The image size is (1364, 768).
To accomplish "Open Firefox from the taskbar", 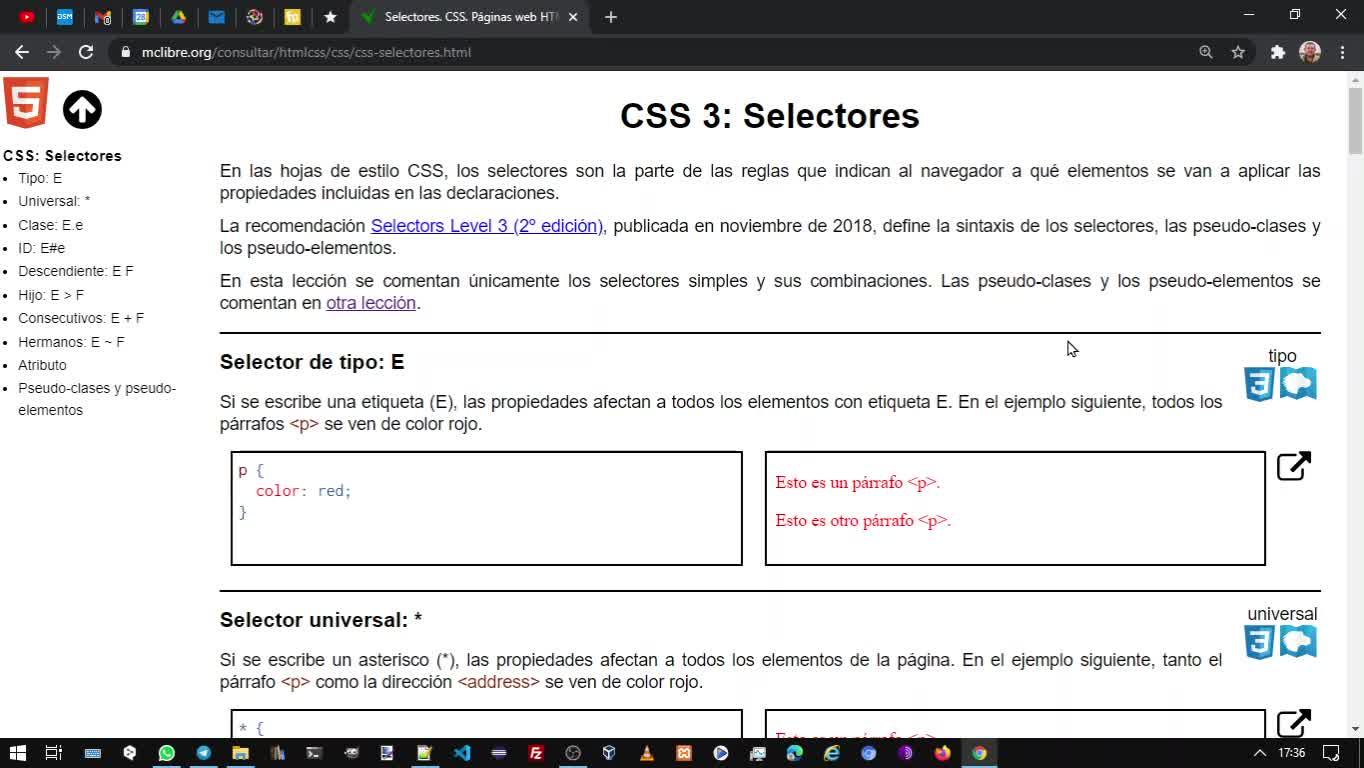I will tap(943, 753).
